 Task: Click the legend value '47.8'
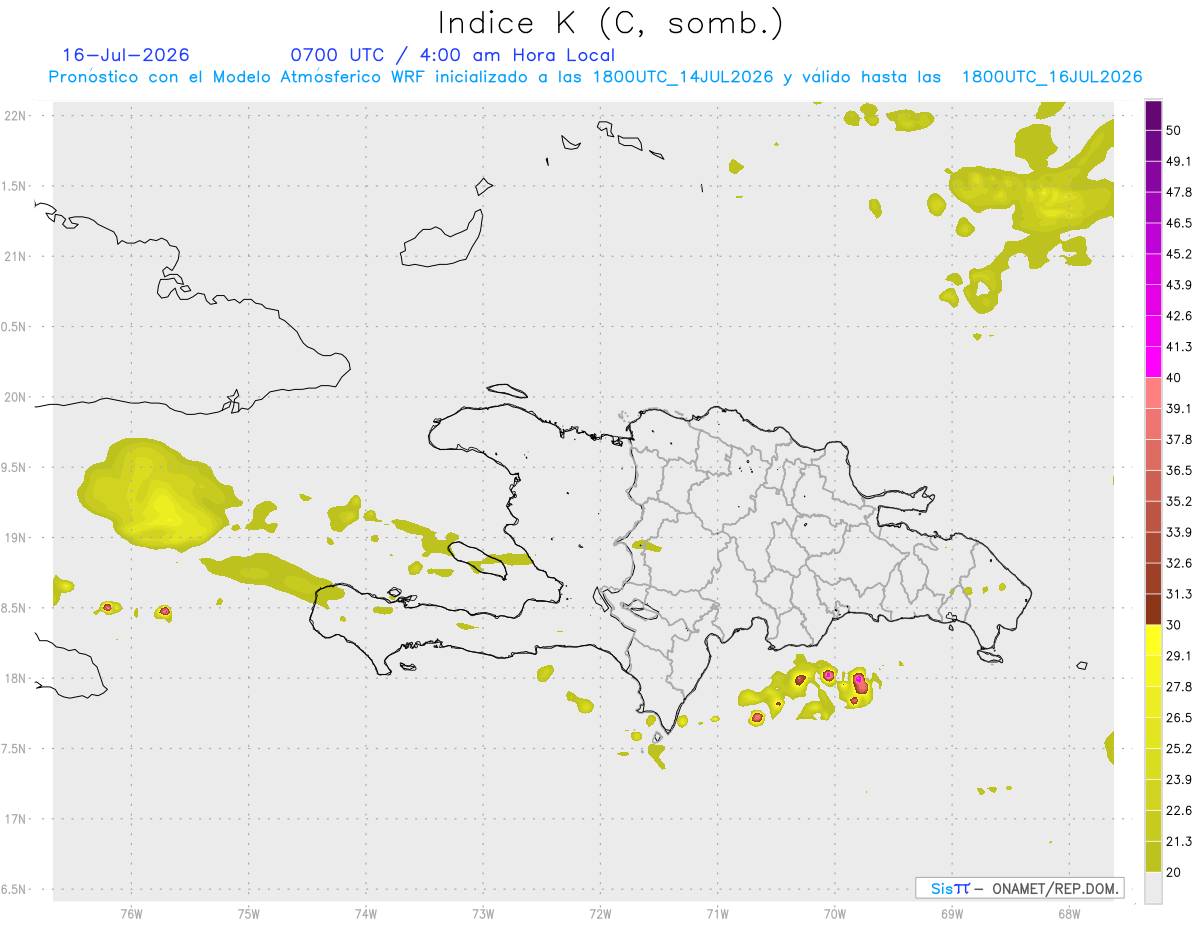point(1179,192)
